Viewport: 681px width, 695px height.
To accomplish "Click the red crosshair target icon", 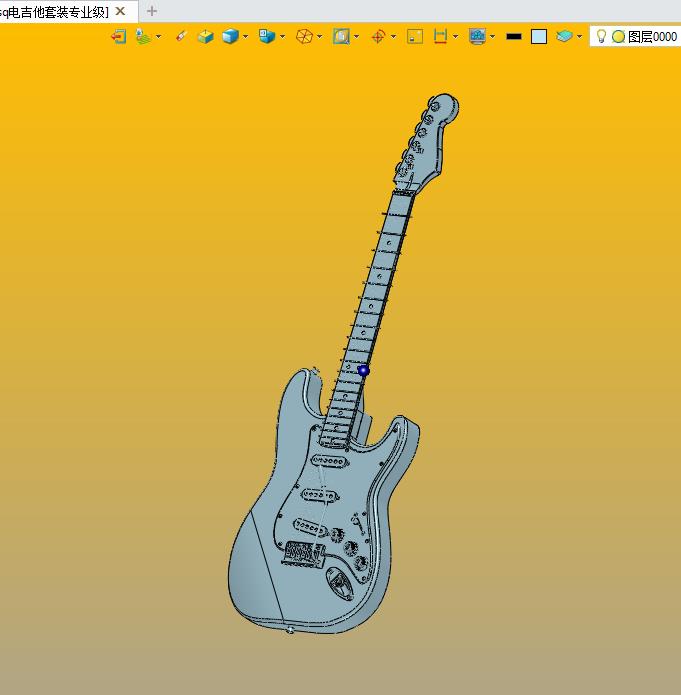I will (378, 36).
